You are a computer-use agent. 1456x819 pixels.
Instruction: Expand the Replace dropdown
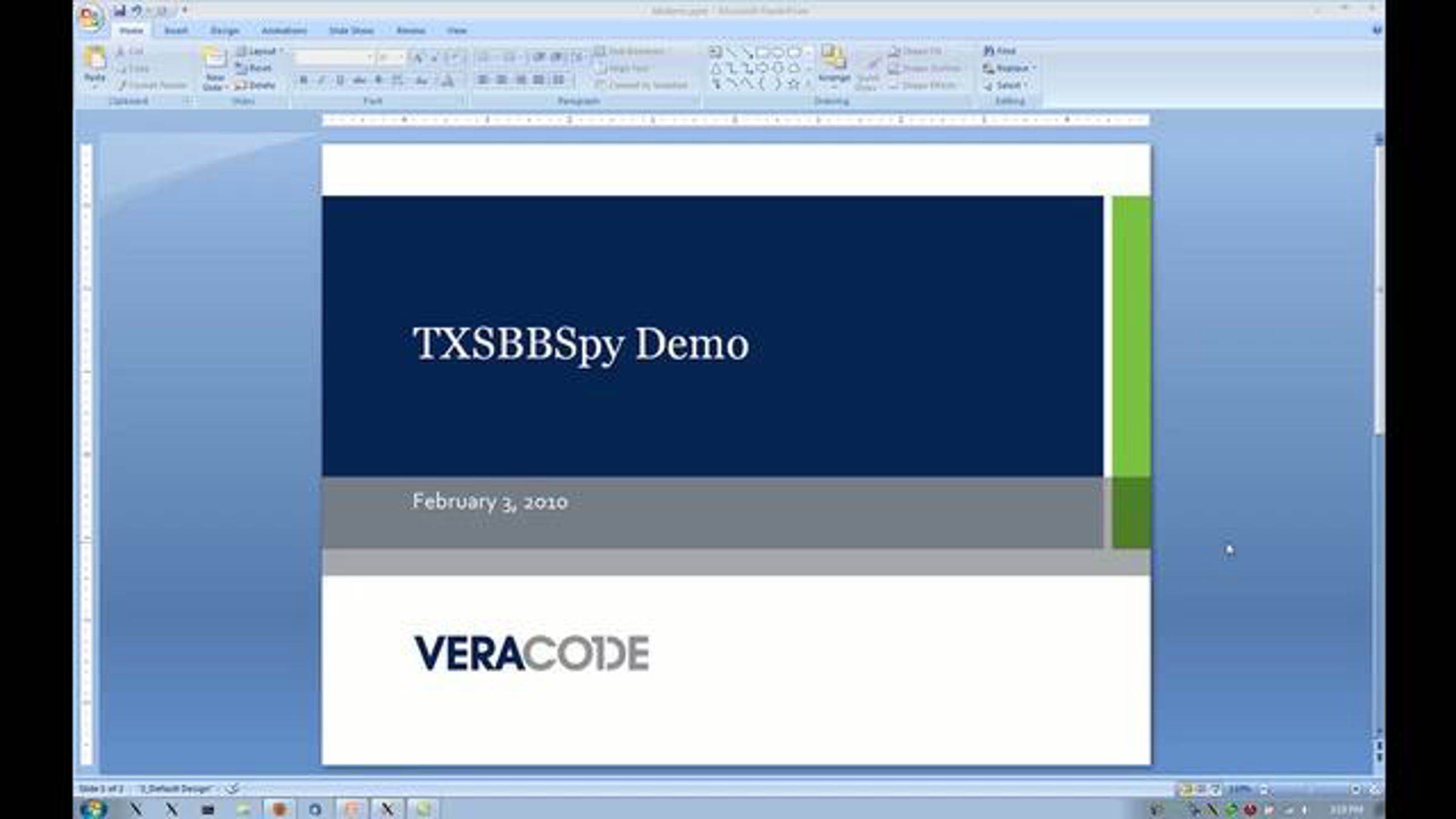point(1034,68)
